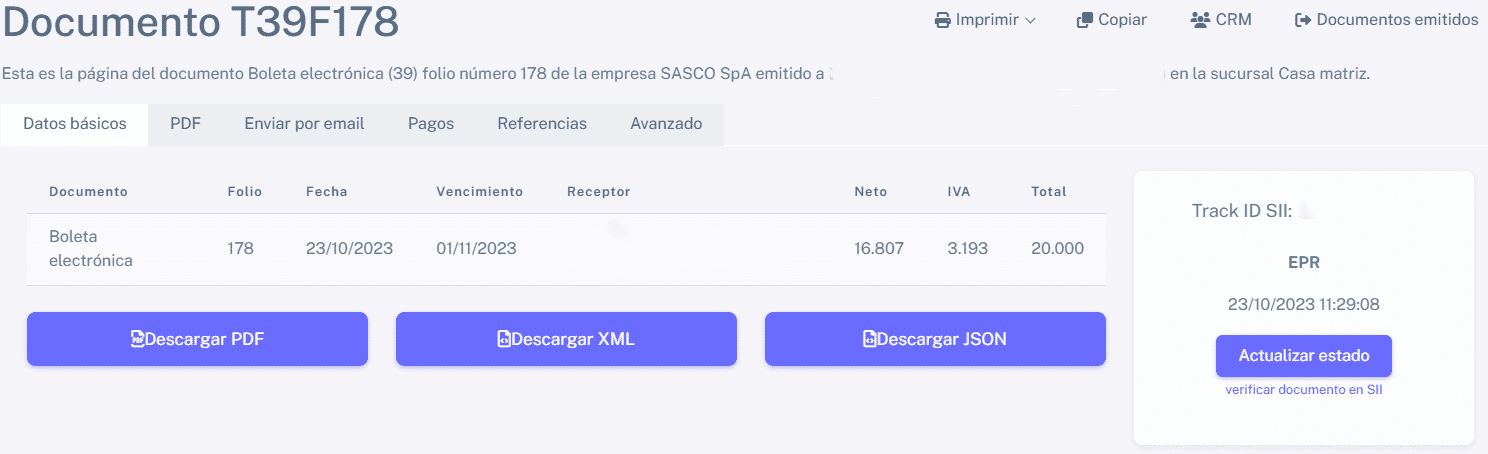Open the Avanzado tab

(666, 124)
